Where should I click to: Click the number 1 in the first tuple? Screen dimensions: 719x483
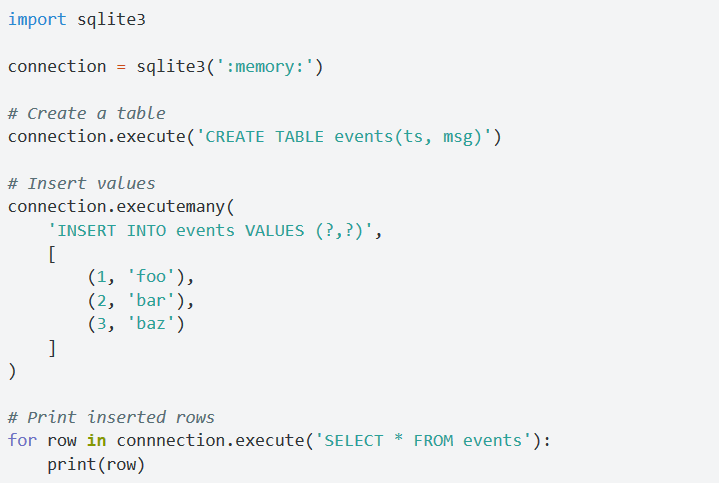(x=102, y=277)
